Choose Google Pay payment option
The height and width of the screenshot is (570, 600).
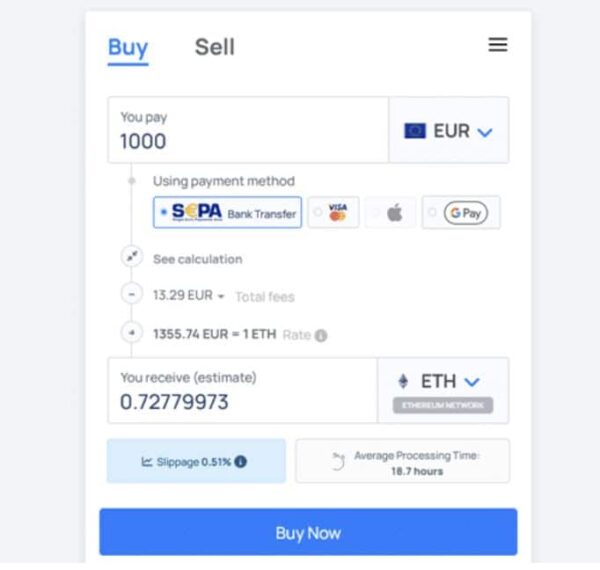coord(461,212)
